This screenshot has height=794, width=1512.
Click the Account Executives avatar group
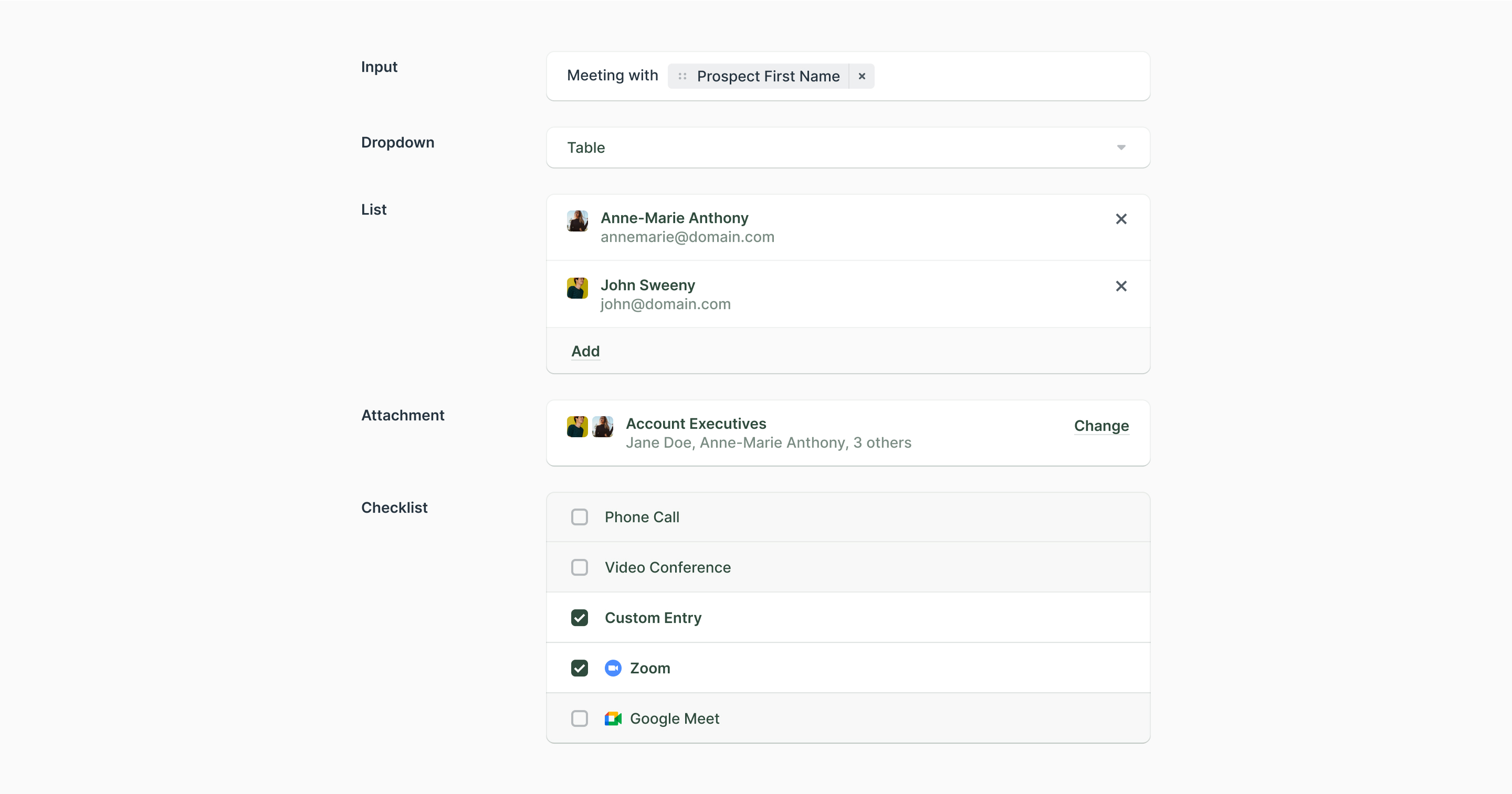[589, 427]
